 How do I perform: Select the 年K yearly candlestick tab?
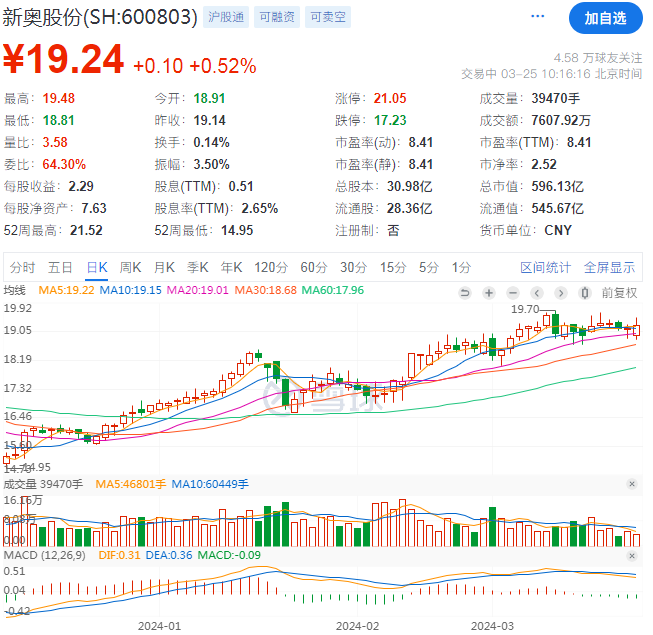(x=231, y=267)
